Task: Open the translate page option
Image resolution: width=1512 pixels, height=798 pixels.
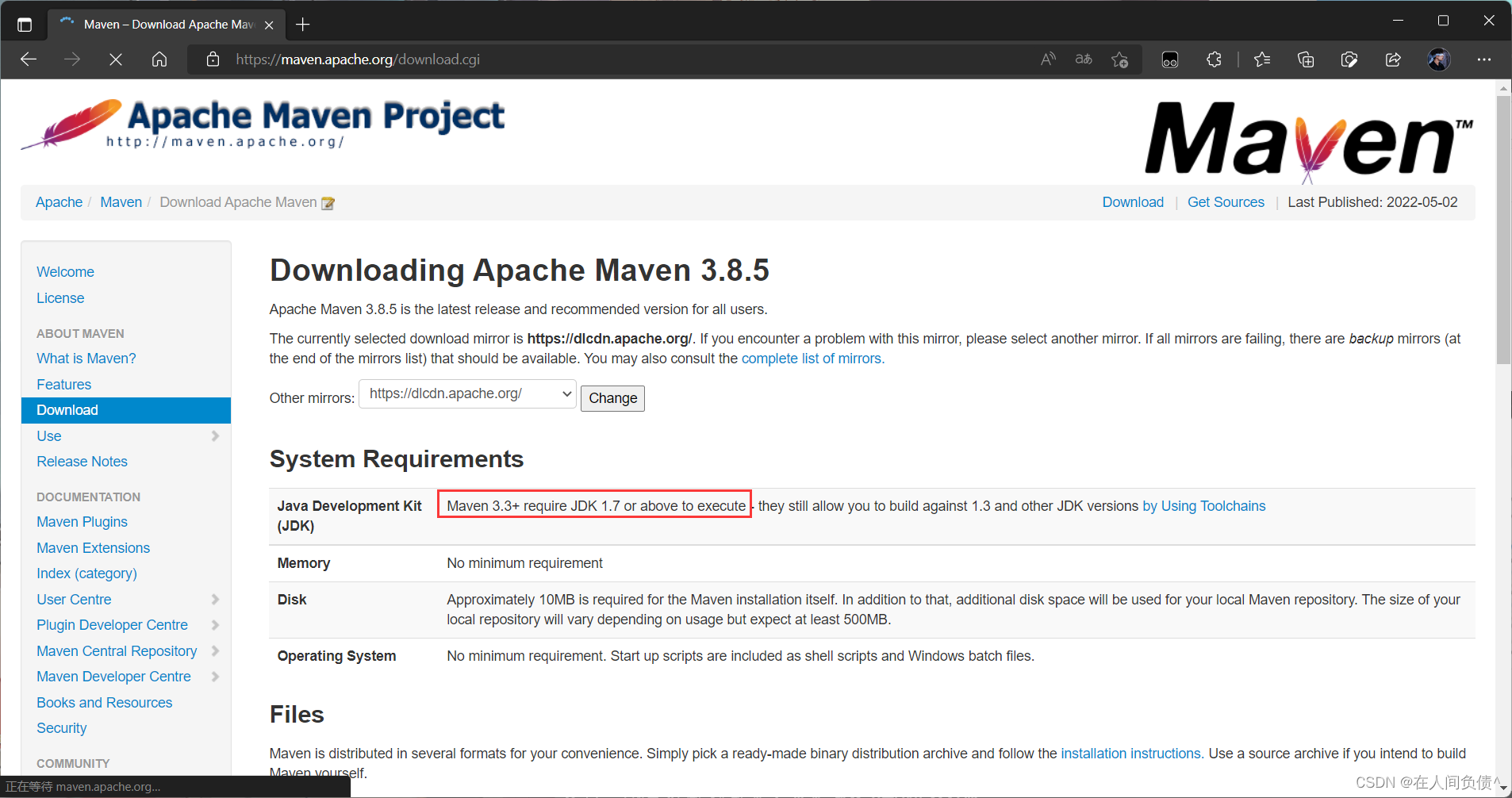Action: click(1084, 59)
